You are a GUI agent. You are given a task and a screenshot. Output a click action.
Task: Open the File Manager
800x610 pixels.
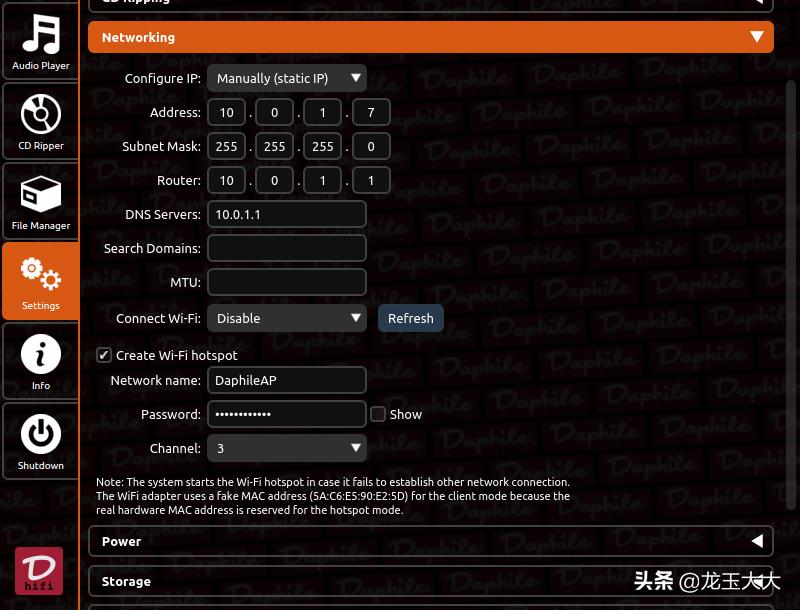click(40, 200)
